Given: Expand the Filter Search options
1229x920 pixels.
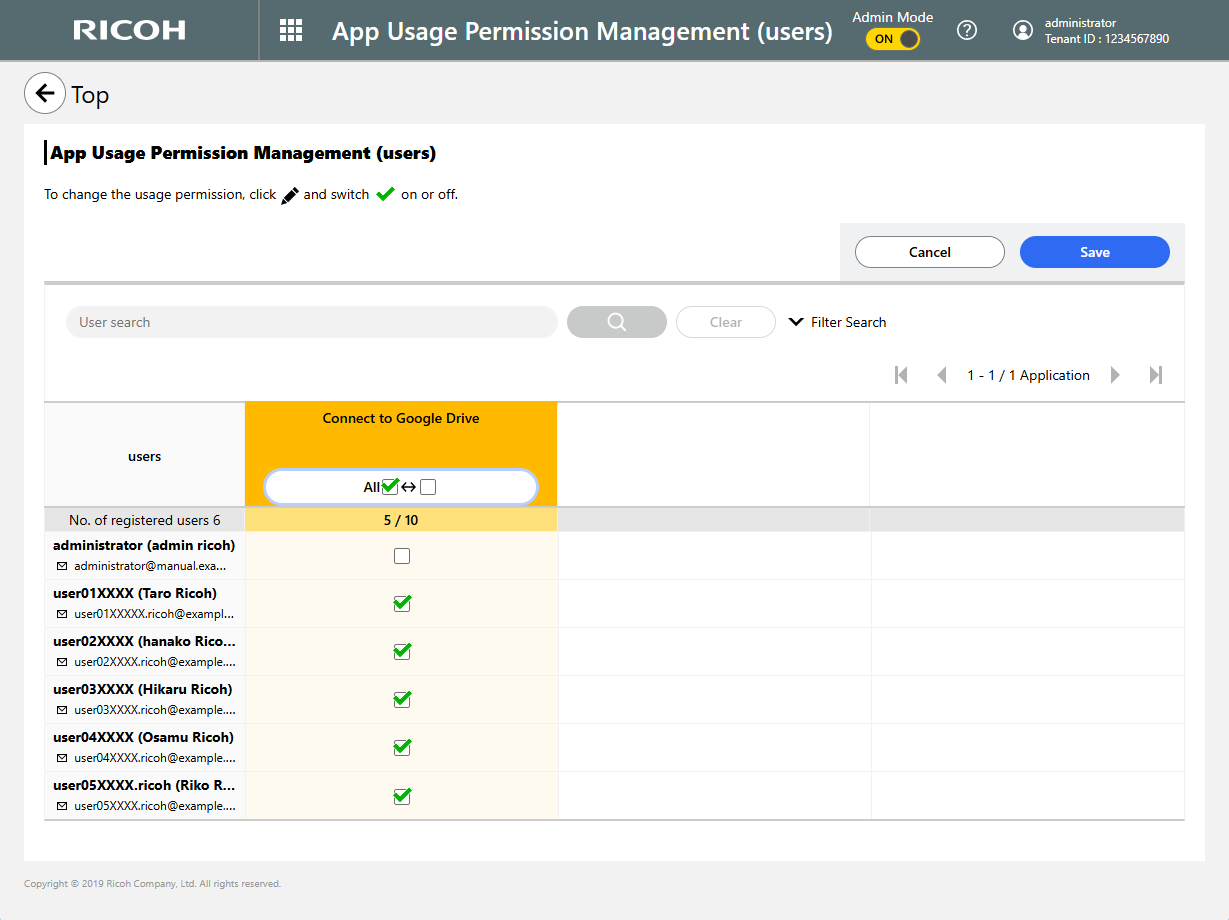Looking at the screenshot, I should [837, 322].
